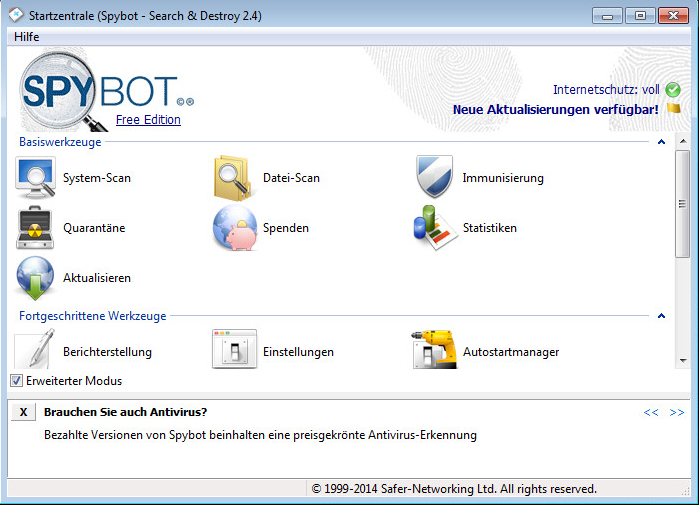699x505 pixels.
Task: Click the Aktualisieren label
Action: (97, 278)
